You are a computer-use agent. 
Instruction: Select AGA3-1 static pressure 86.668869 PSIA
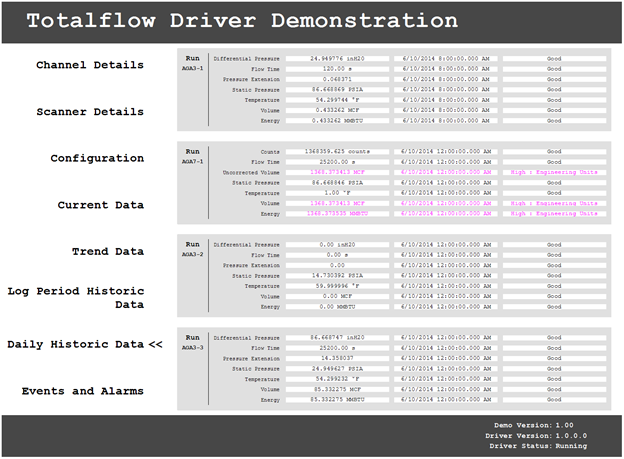pos(337,90)
